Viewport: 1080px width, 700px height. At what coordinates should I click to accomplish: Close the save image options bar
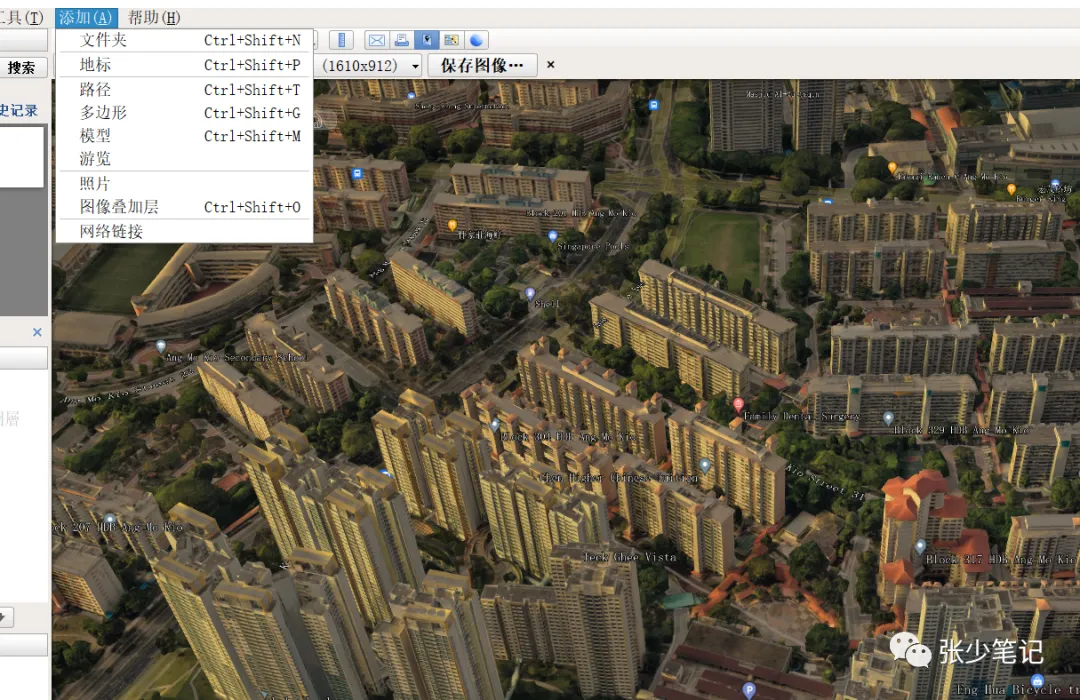[x=550, y=65]
